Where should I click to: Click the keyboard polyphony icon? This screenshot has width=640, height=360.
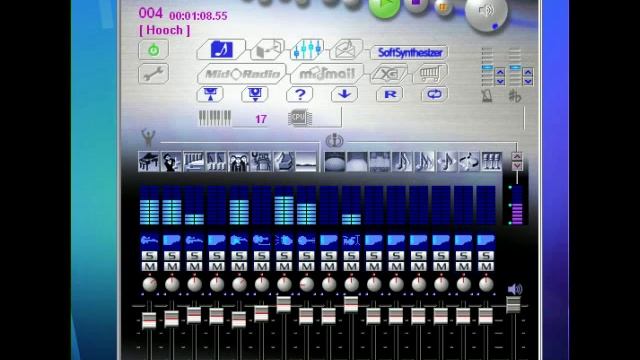pyautogui.click(x=215, y=118)
